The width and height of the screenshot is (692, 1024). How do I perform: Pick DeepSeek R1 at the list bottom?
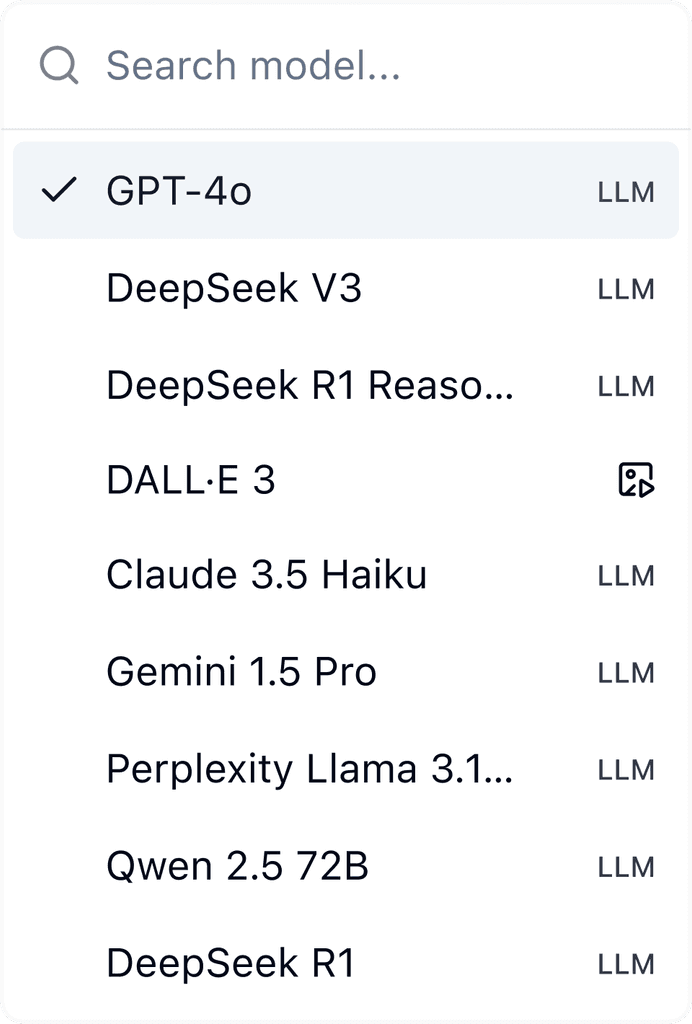pos(346,963)
